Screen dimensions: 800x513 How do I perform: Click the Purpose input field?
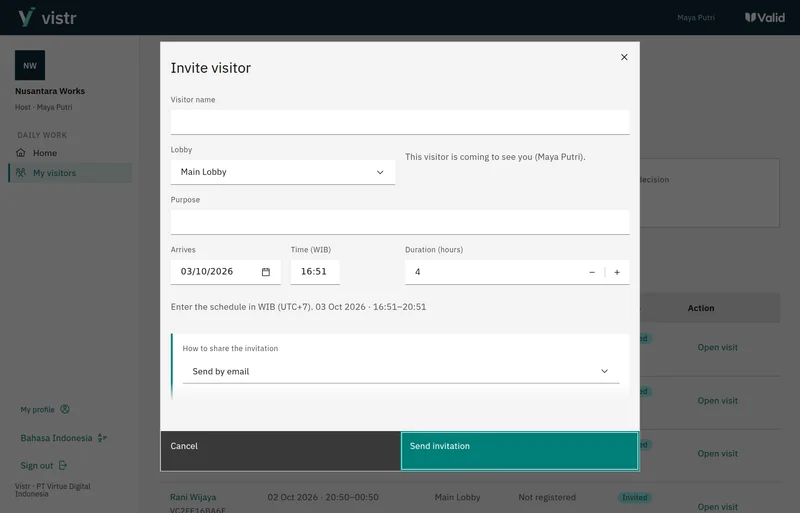click(x=399, y=223)
